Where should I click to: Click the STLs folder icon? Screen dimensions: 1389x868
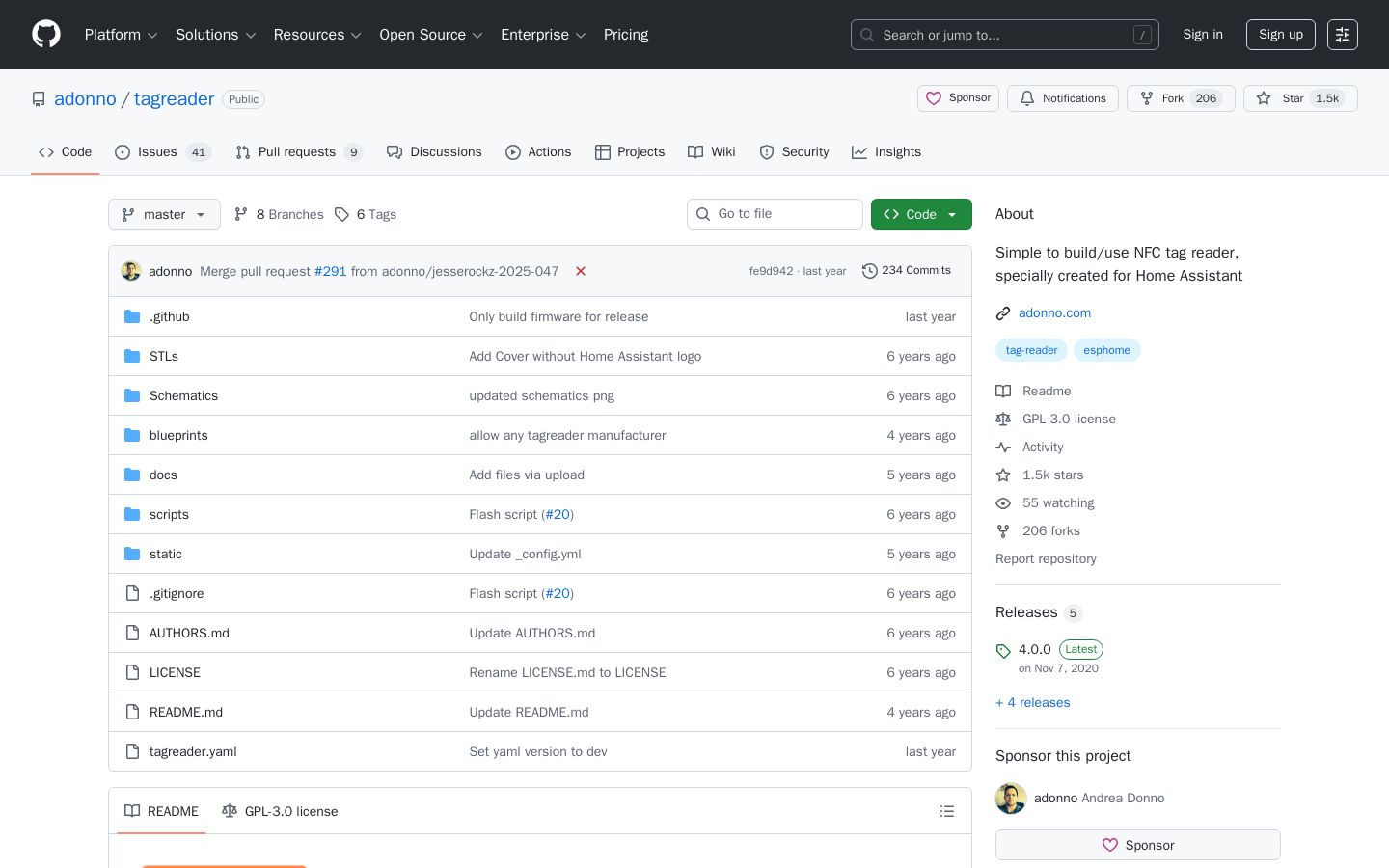(132, 356)
